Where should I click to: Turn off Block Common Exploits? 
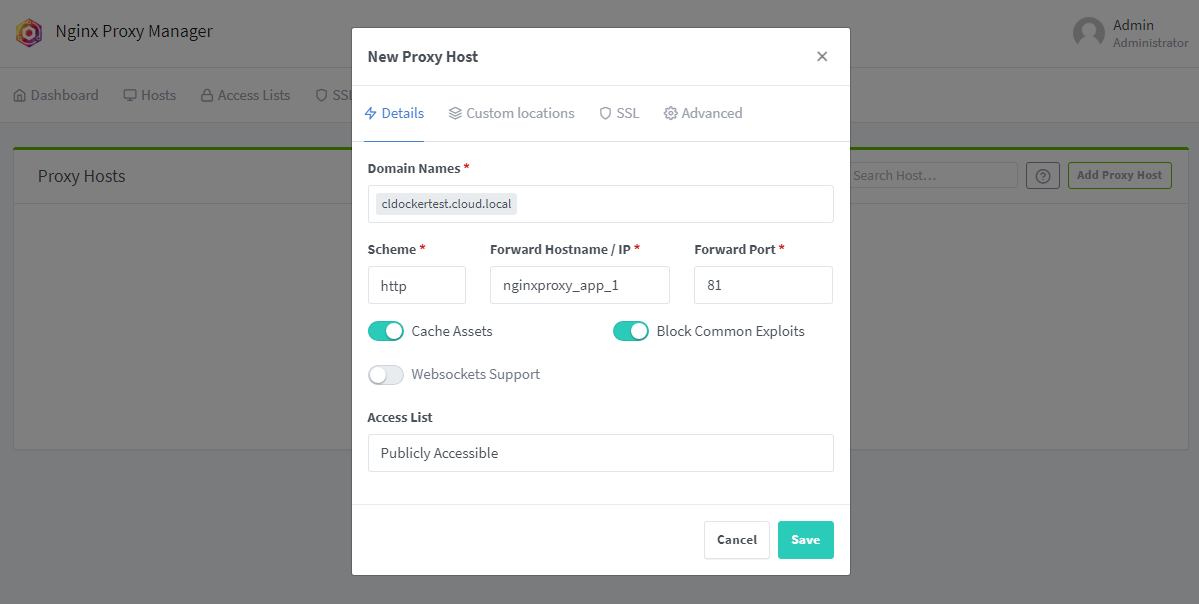tap(631, 330)
